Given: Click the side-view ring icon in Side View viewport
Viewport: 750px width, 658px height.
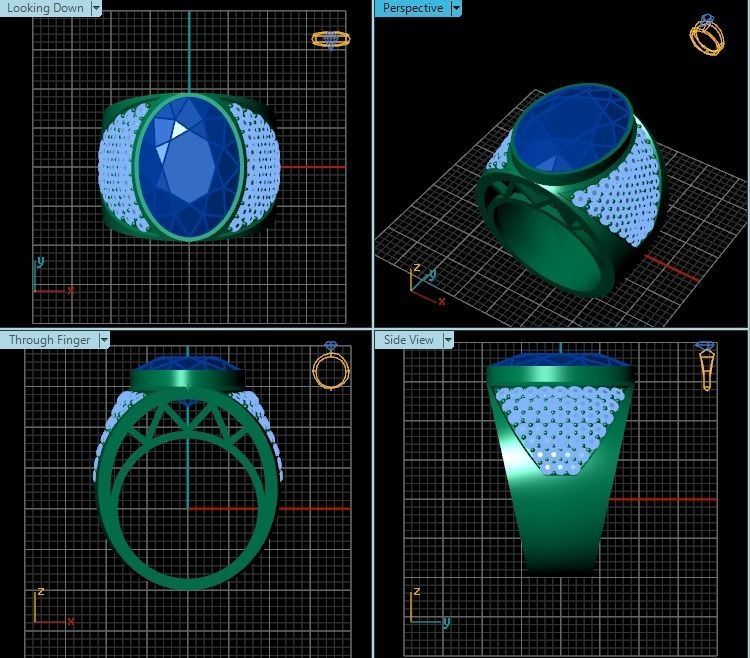Looking at the screenshot, I should (x=706, y=365).
